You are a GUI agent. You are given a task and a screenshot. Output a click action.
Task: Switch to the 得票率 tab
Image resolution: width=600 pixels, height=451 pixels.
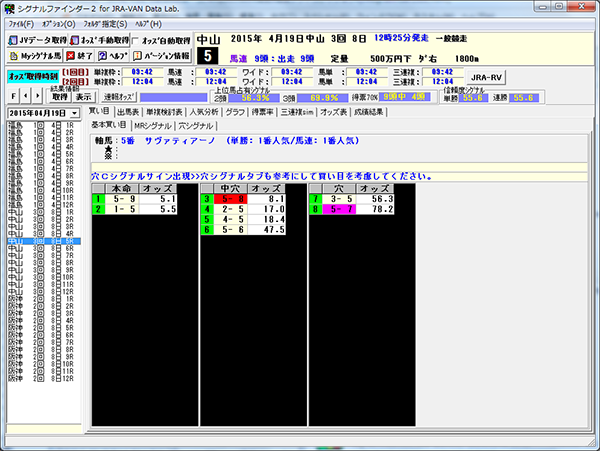pos(262,112)
